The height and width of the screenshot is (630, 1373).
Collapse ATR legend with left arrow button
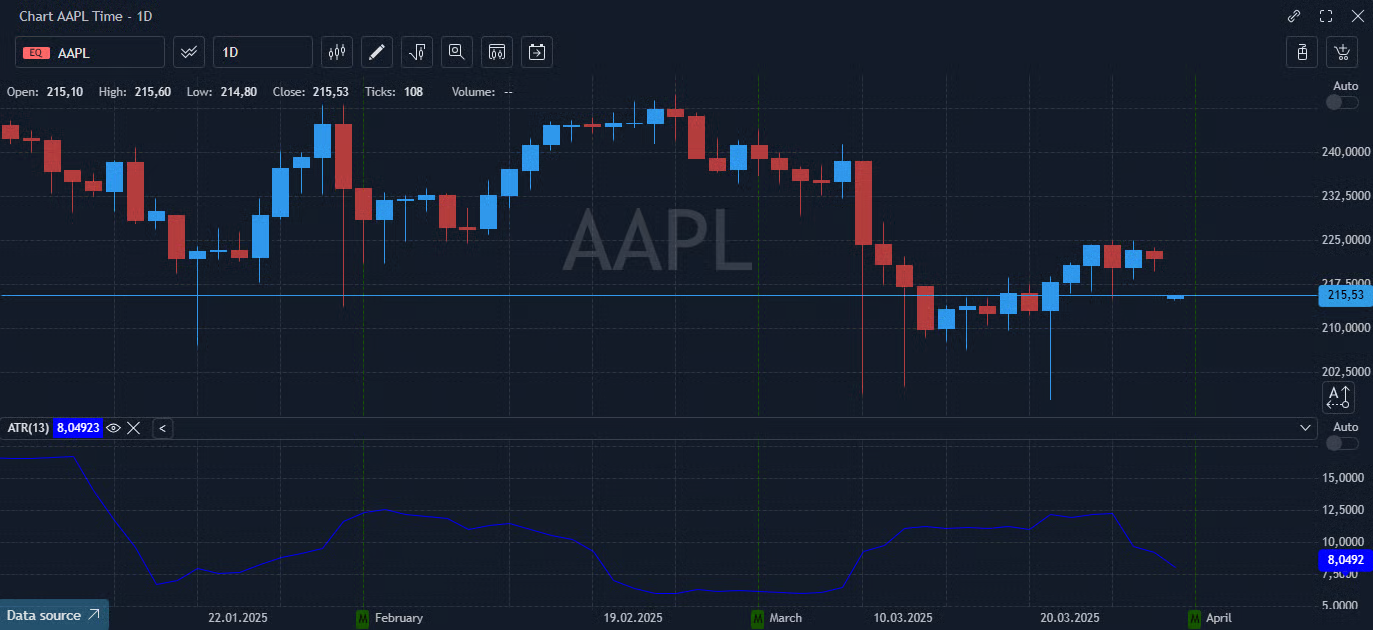click(163, 428)
